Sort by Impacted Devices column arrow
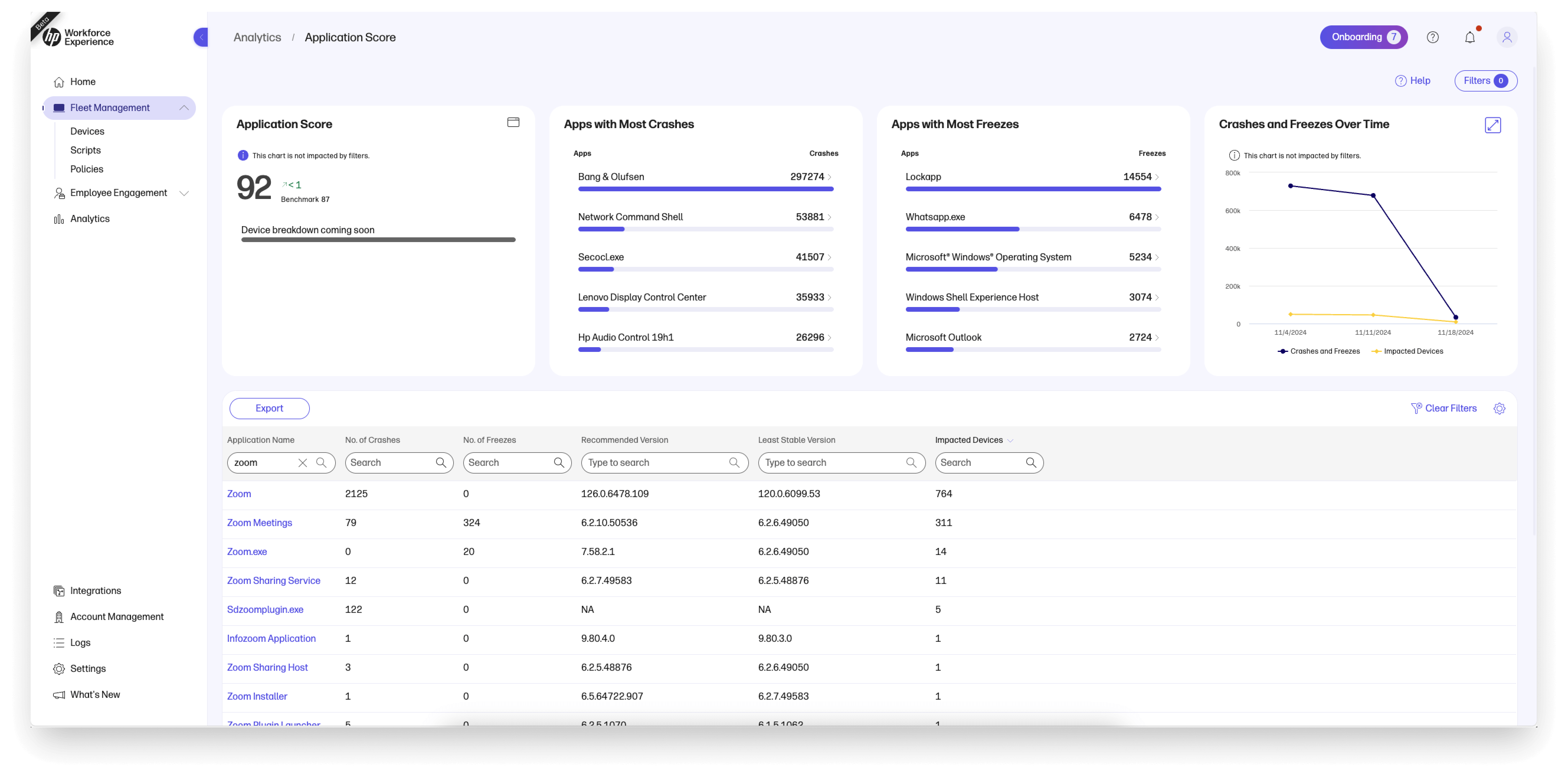 tap(1010, 441)
